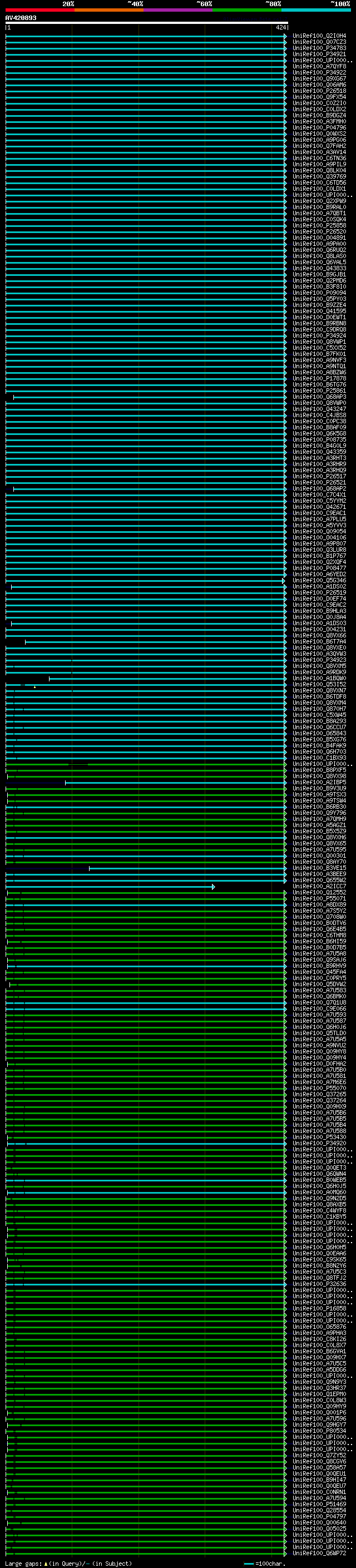
Task: Select the UniRef100_B6T7A4 label
Action: point(319,641)
